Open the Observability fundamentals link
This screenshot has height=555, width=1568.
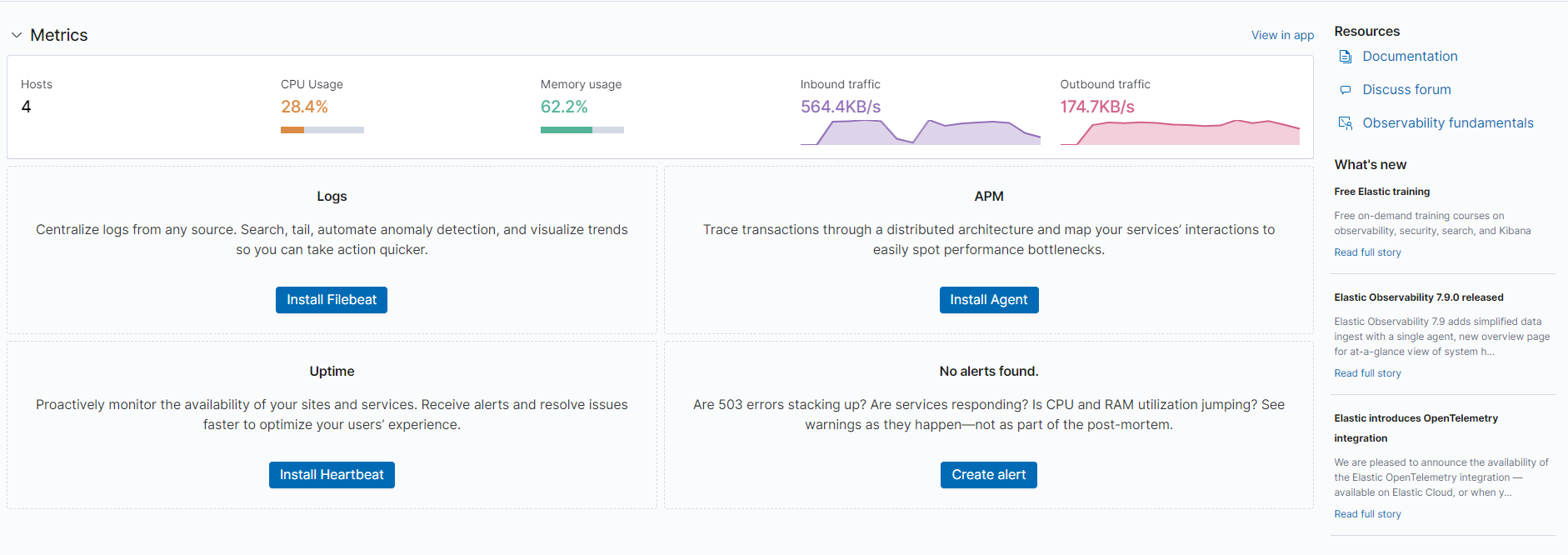tap(1447, 123)
